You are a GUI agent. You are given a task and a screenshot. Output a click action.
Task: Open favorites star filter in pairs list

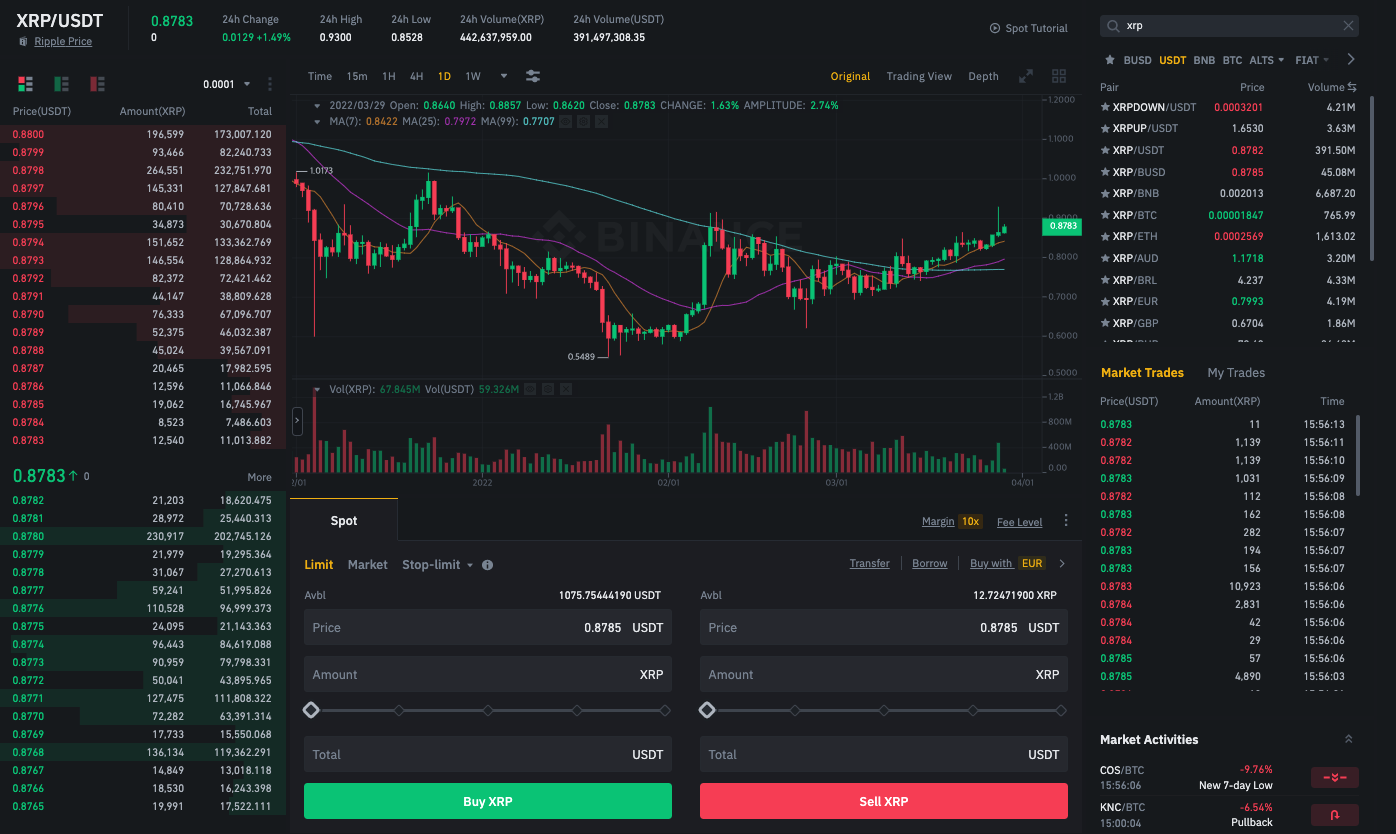pyautogui.click(x=1109, y=60)
